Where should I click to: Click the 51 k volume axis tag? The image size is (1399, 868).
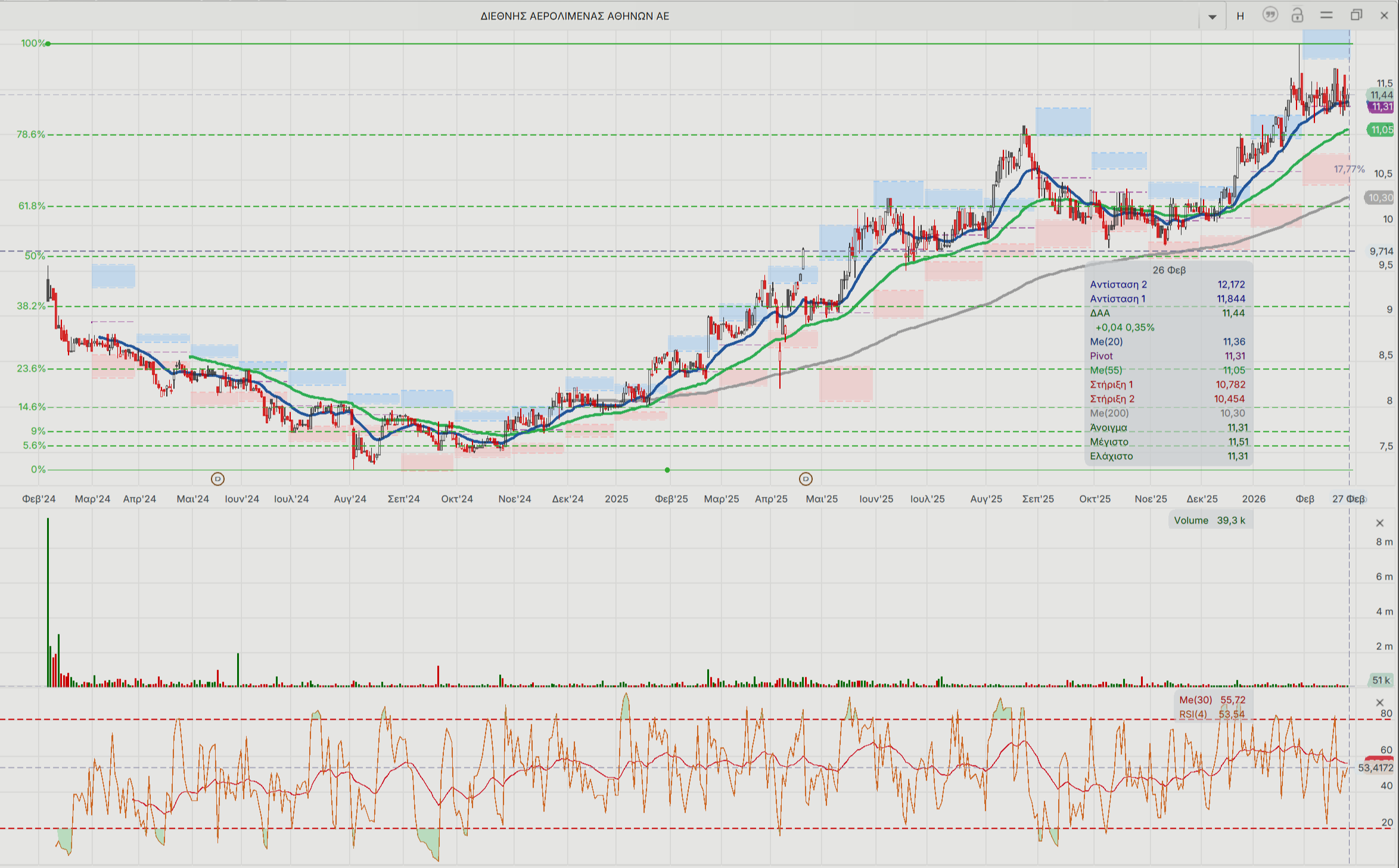[x=1380, y=680]
